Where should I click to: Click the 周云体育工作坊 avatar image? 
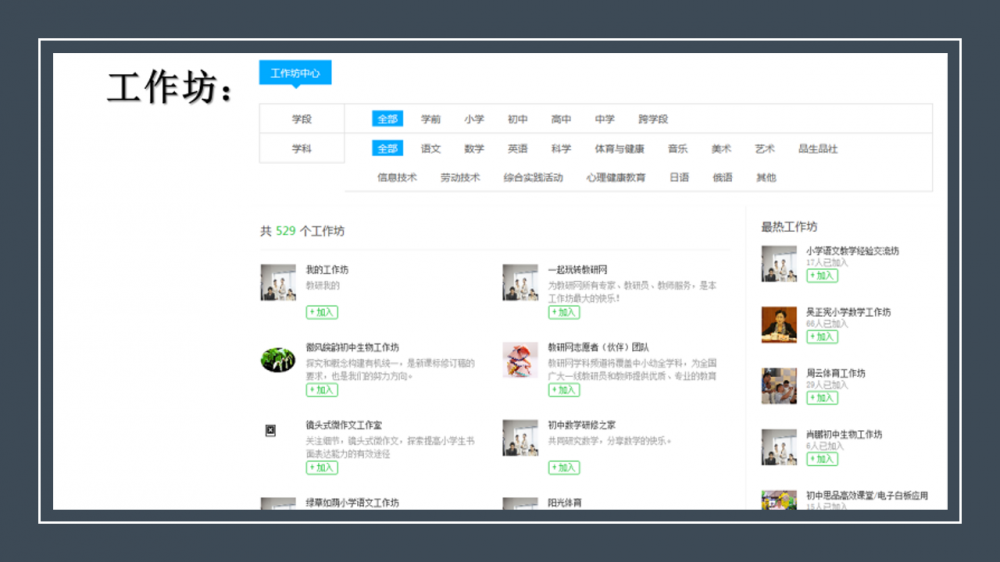click(x=779, y=386)
